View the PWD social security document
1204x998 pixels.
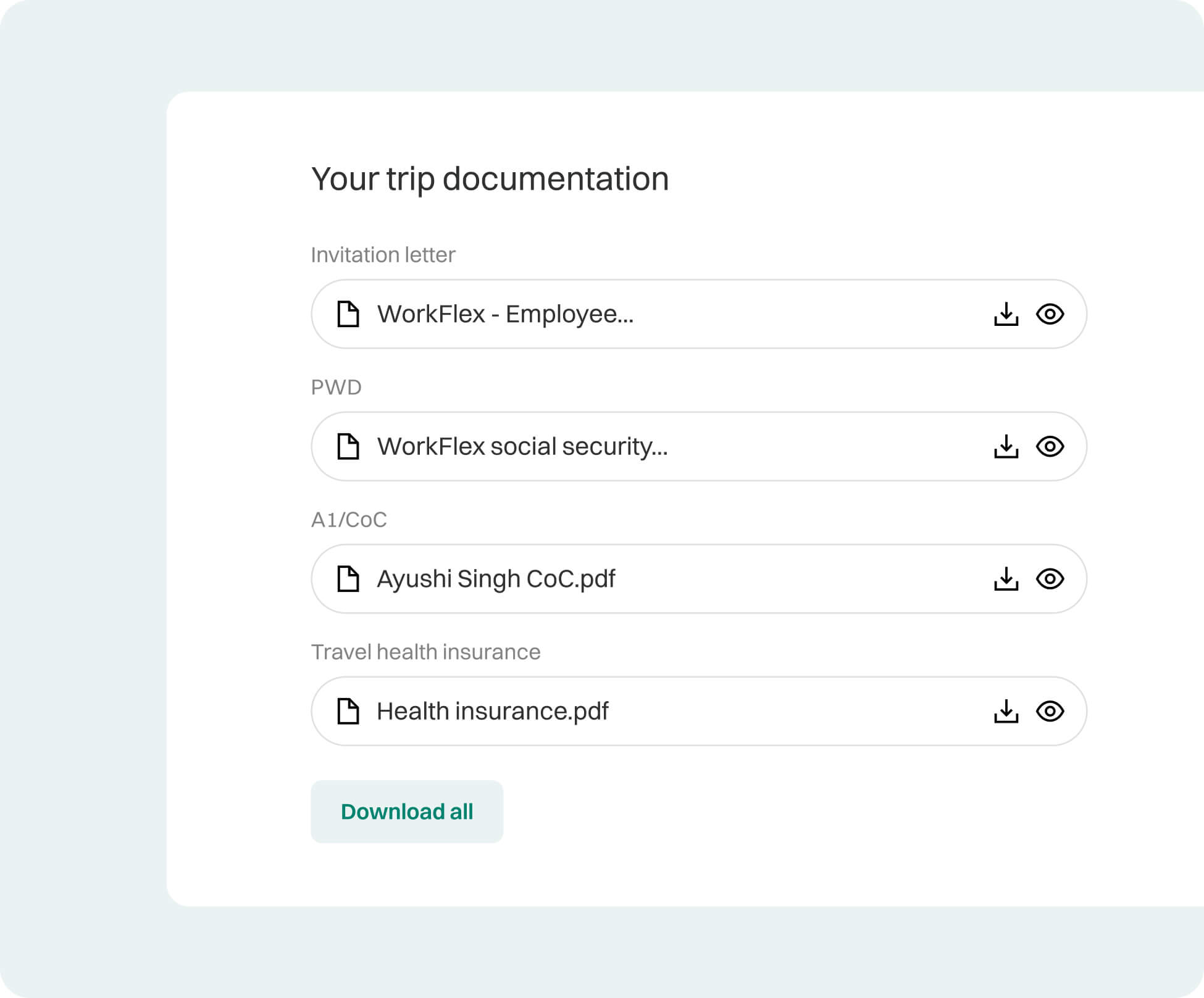tap(1050, 446)
